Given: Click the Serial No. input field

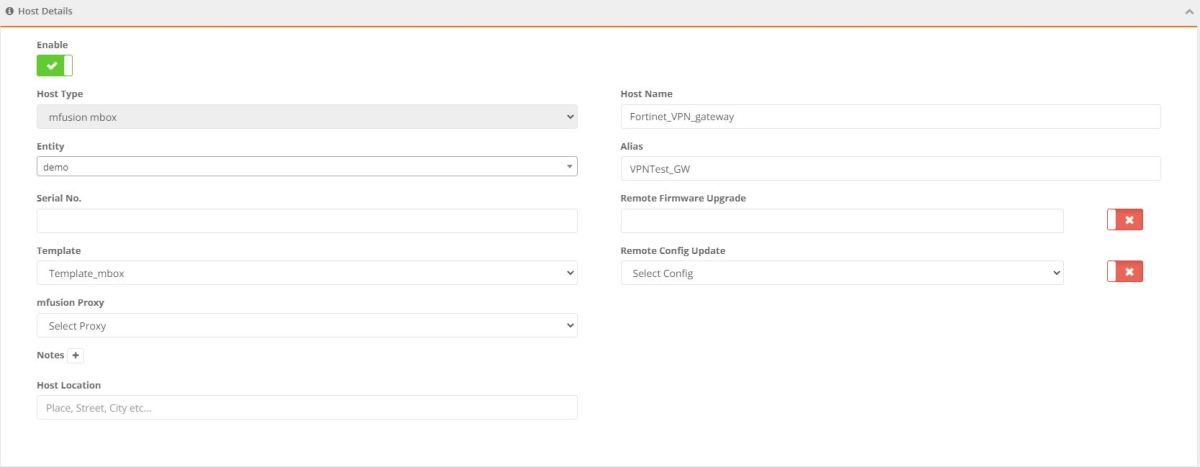Looking at the screenshot, I should tap(307, 221).
